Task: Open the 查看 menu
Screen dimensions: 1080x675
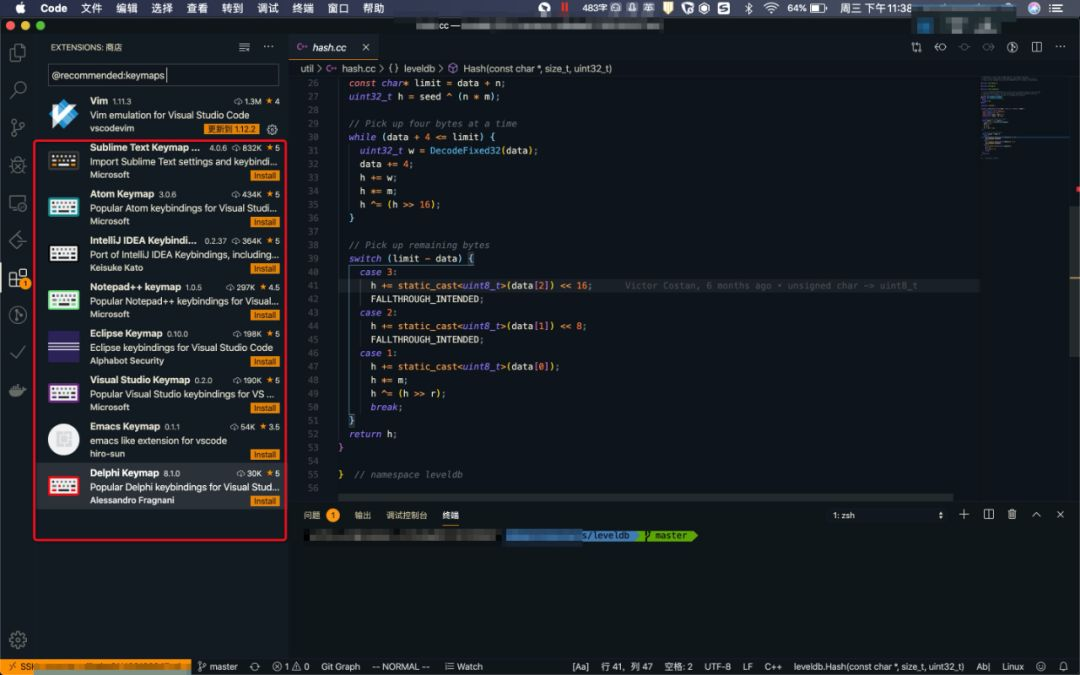Action: (197, 8)
